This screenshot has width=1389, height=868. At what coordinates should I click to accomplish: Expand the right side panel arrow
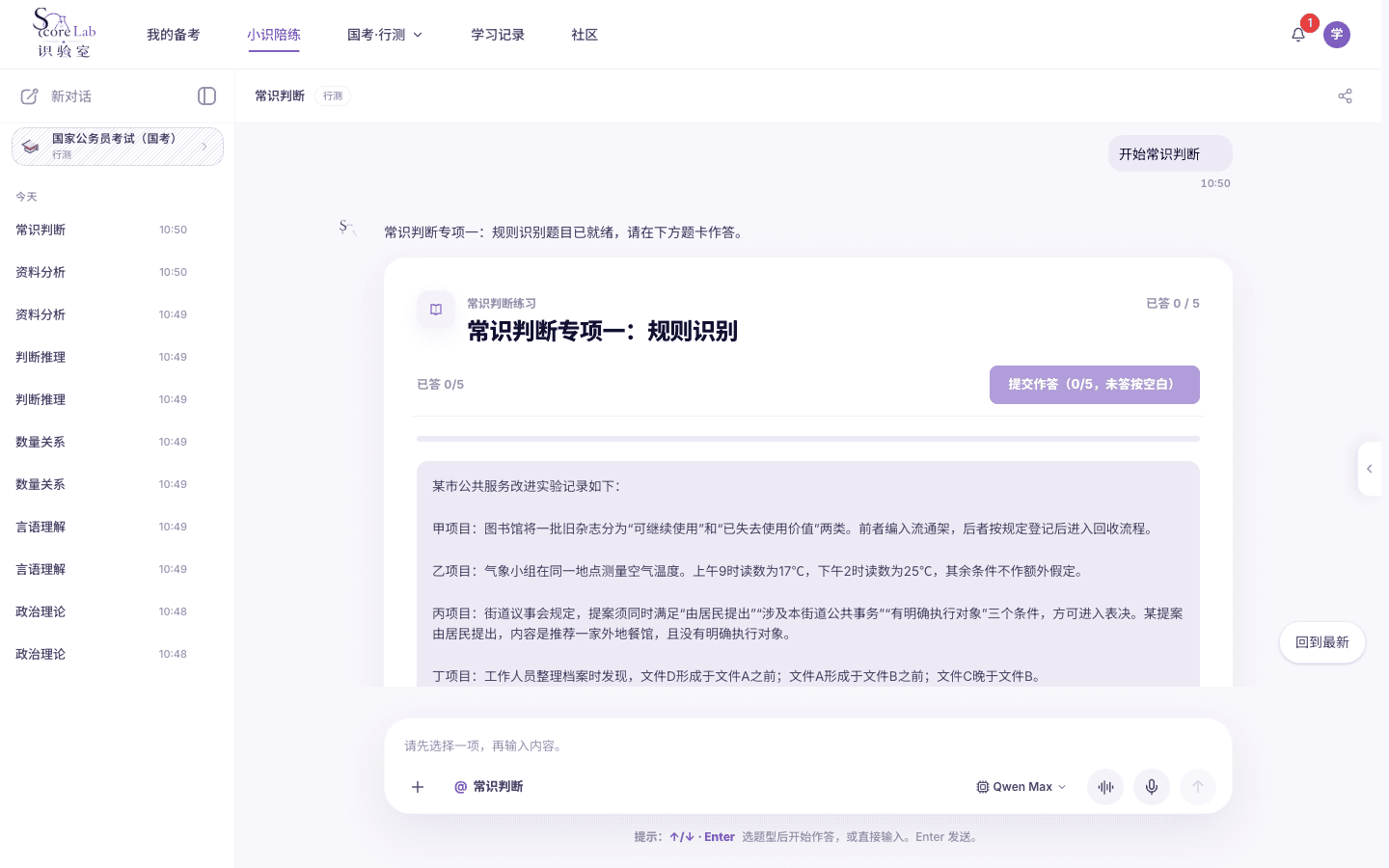[x=1370, y=469]
